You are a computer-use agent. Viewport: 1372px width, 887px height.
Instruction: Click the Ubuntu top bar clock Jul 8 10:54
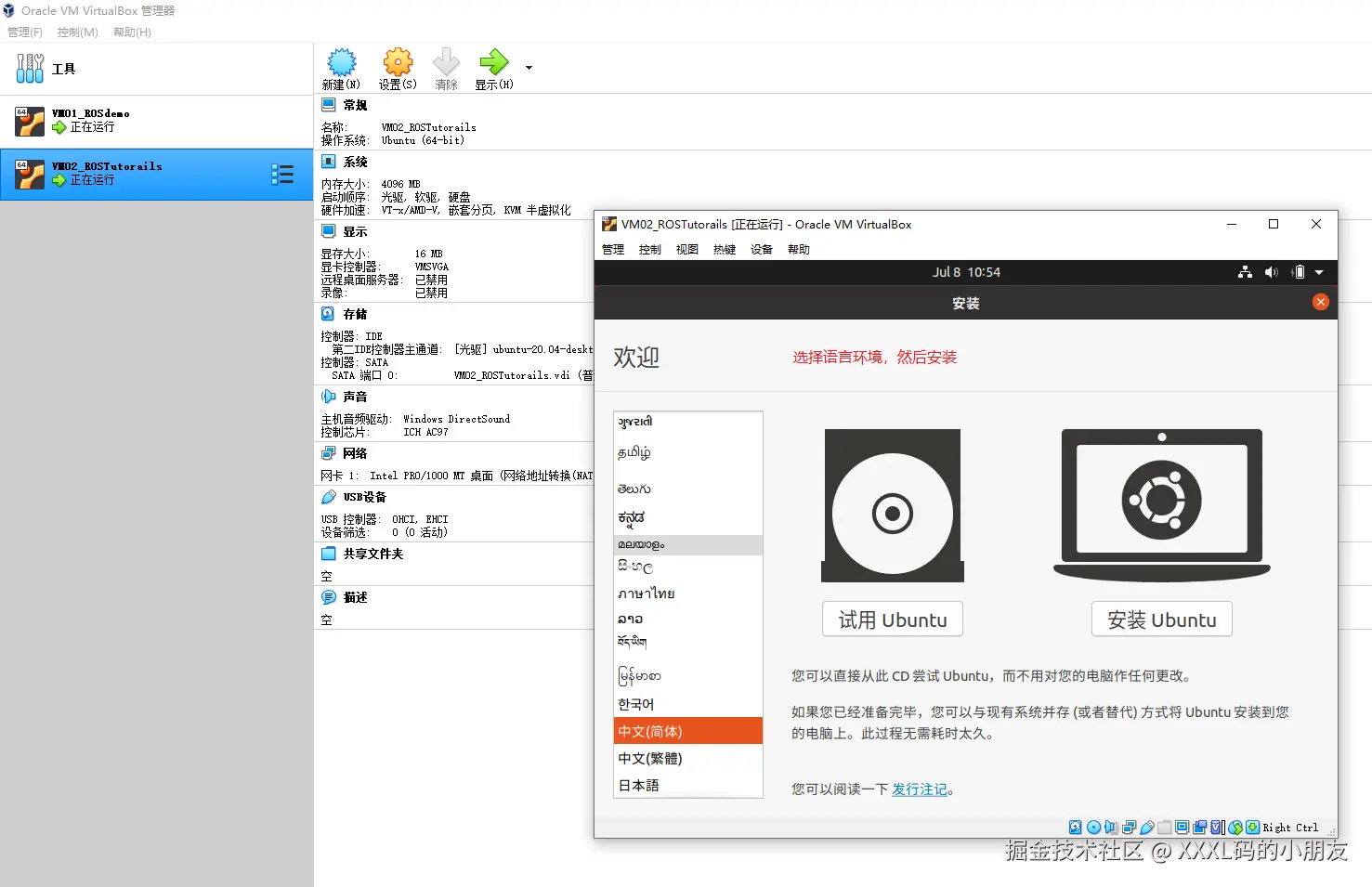966,272
